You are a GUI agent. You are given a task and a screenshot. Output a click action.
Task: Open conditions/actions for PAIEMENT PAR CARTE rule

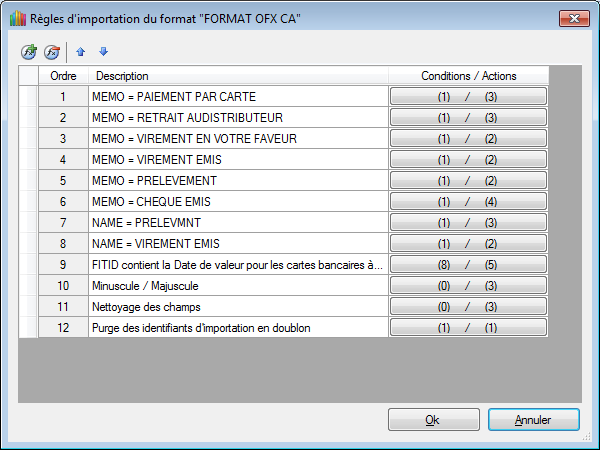(x=468, y=97)
